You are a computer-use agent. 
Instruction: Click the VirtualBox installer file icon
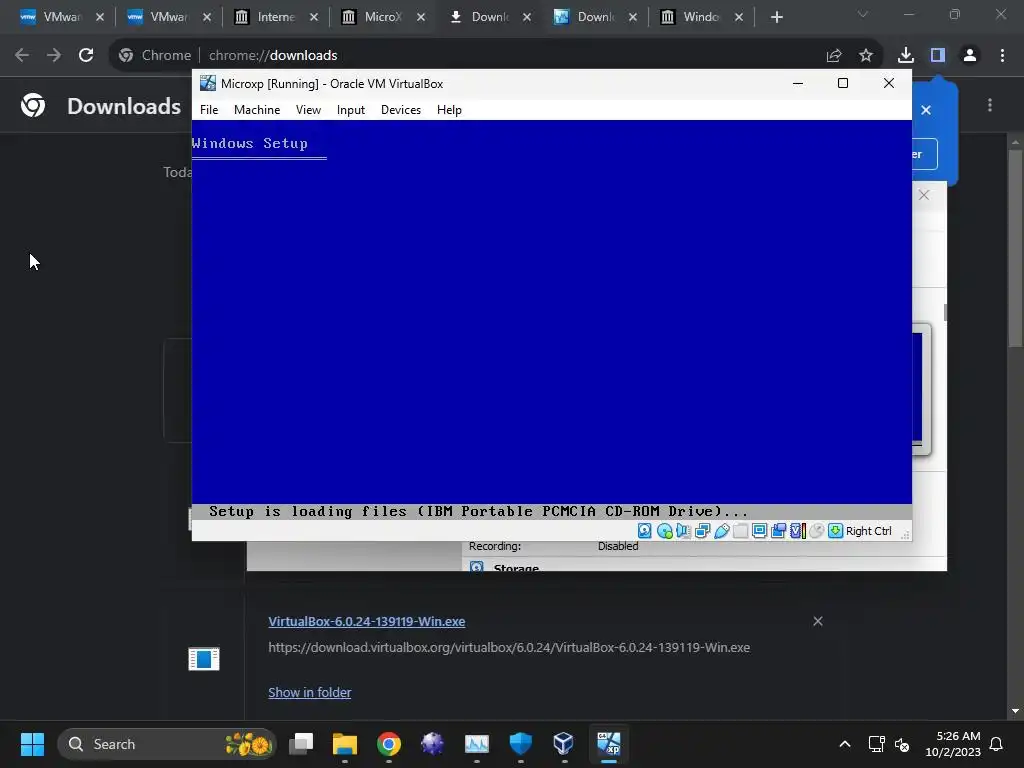tap(204, 659)
